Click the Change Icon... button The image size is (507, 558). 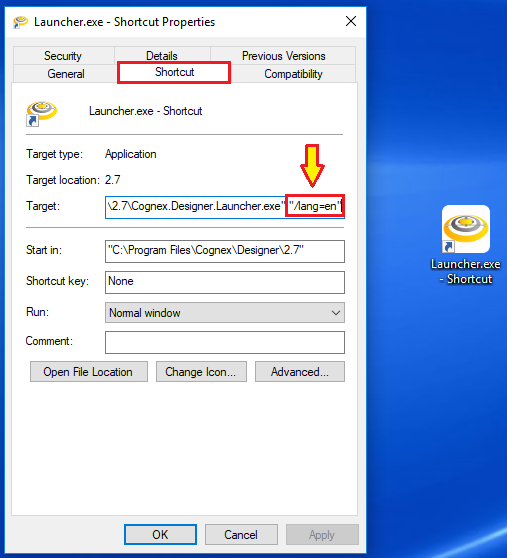[x=201, y=372]
